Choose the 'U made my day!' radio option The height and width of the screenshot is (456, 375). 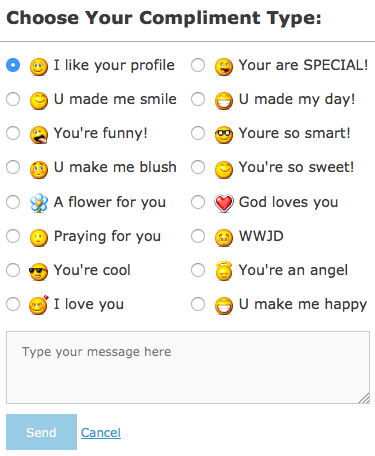click(198, 99)
